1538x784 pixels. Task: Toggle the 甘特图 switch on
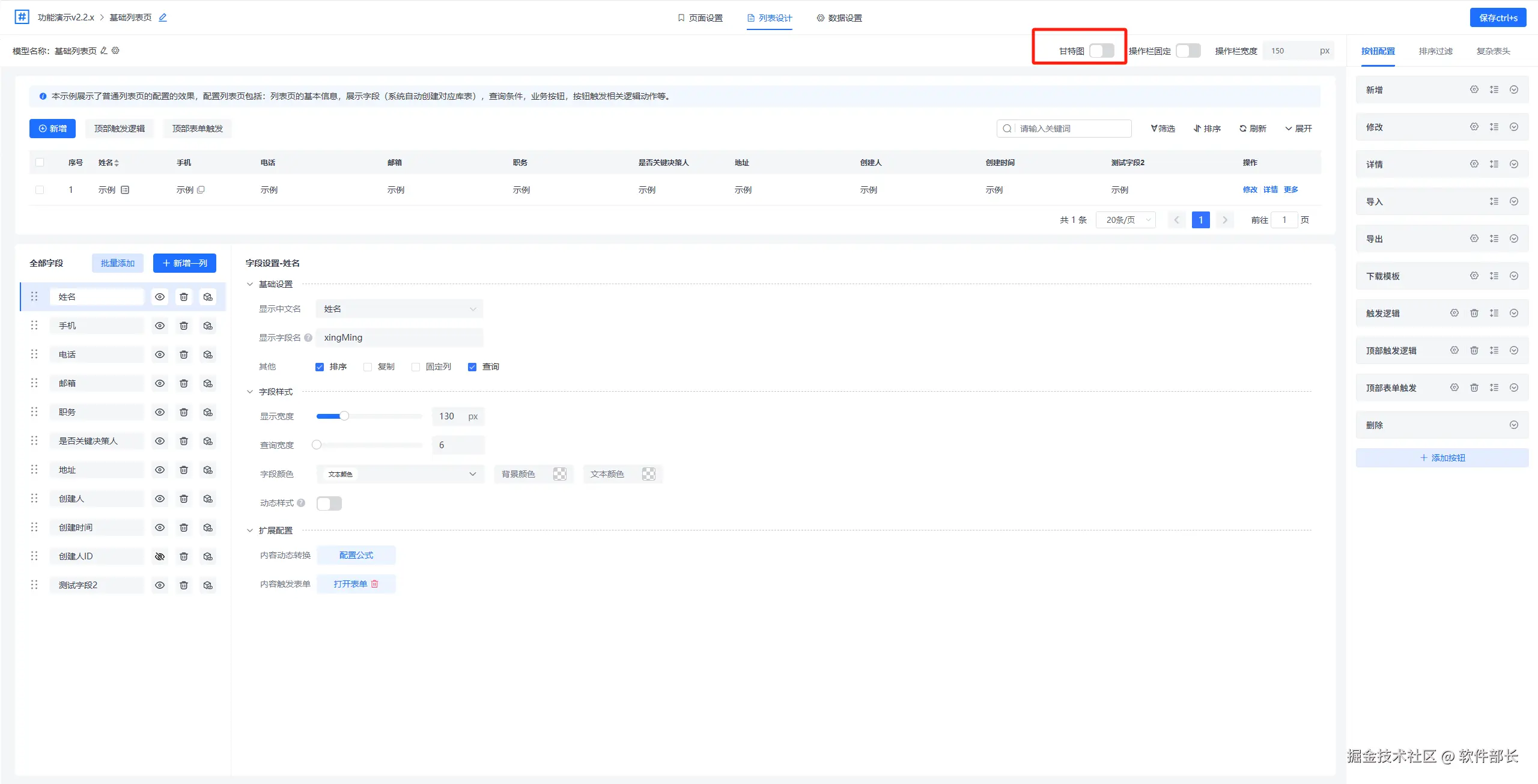1102,50
